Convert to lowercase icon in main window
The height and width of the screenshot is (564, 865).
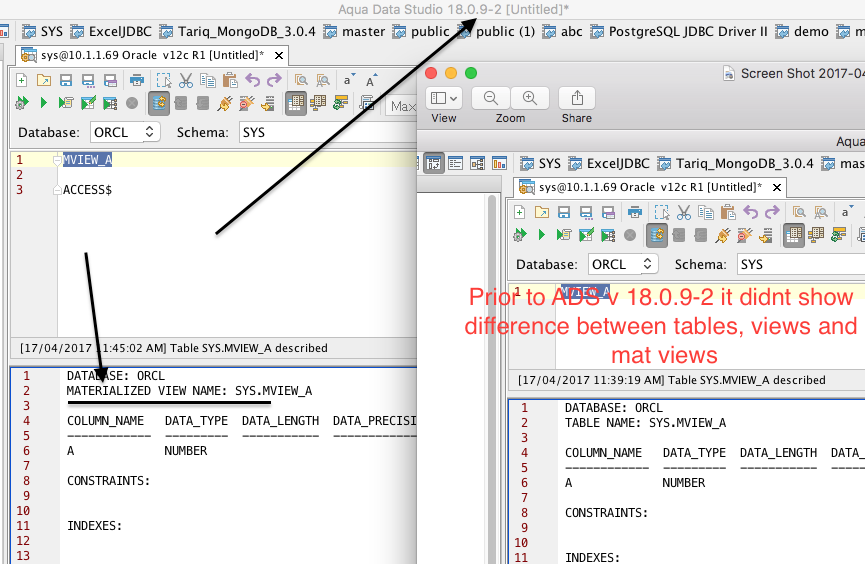pyautogui.click(x=349, y=81)
